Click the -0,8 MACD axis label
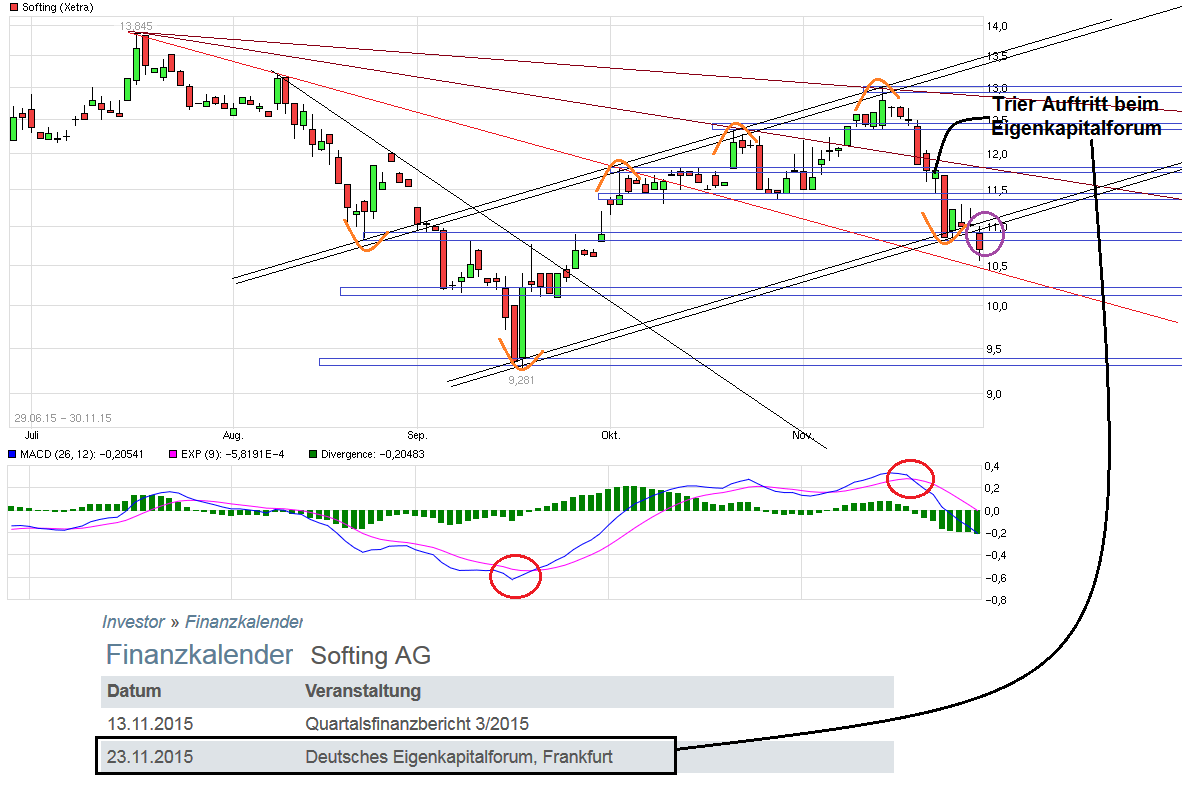This screenshot has width=1182, height=800. tap(995, 600)
